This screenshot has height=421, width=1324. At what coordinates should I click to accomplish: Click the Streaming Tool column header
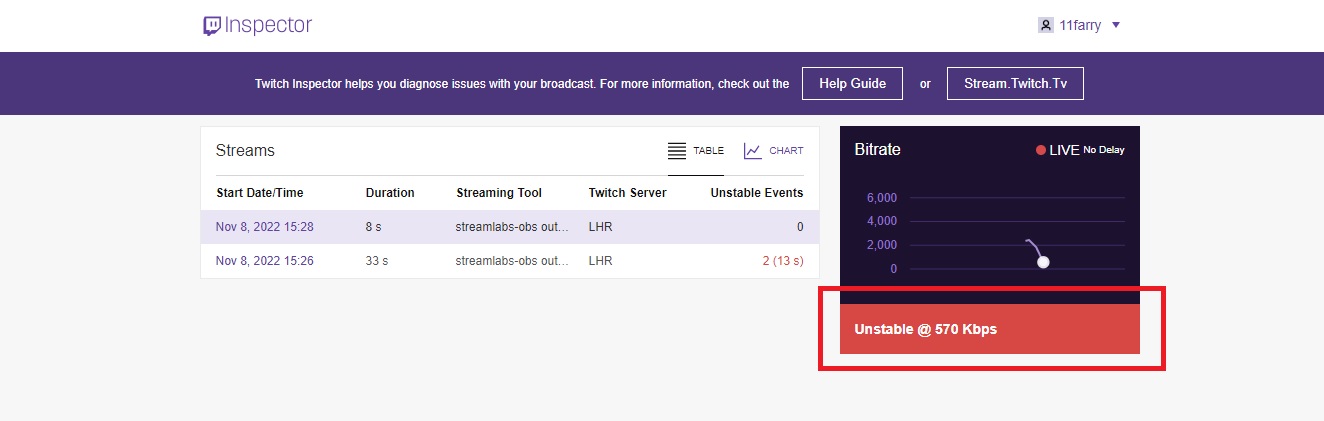click(499, 193)
